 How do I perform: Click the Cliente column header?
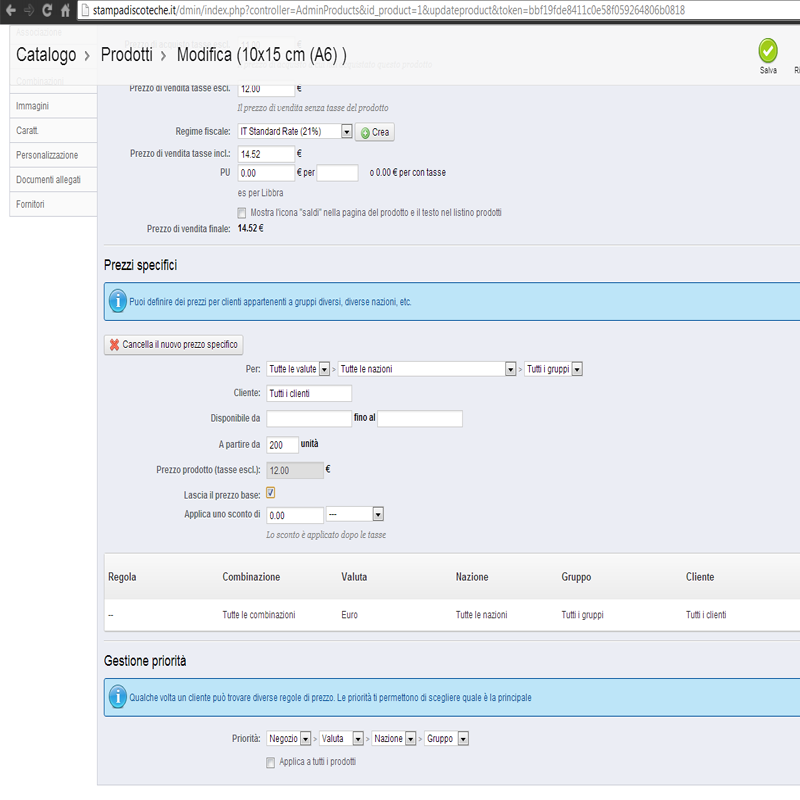[x=699, y=577]
